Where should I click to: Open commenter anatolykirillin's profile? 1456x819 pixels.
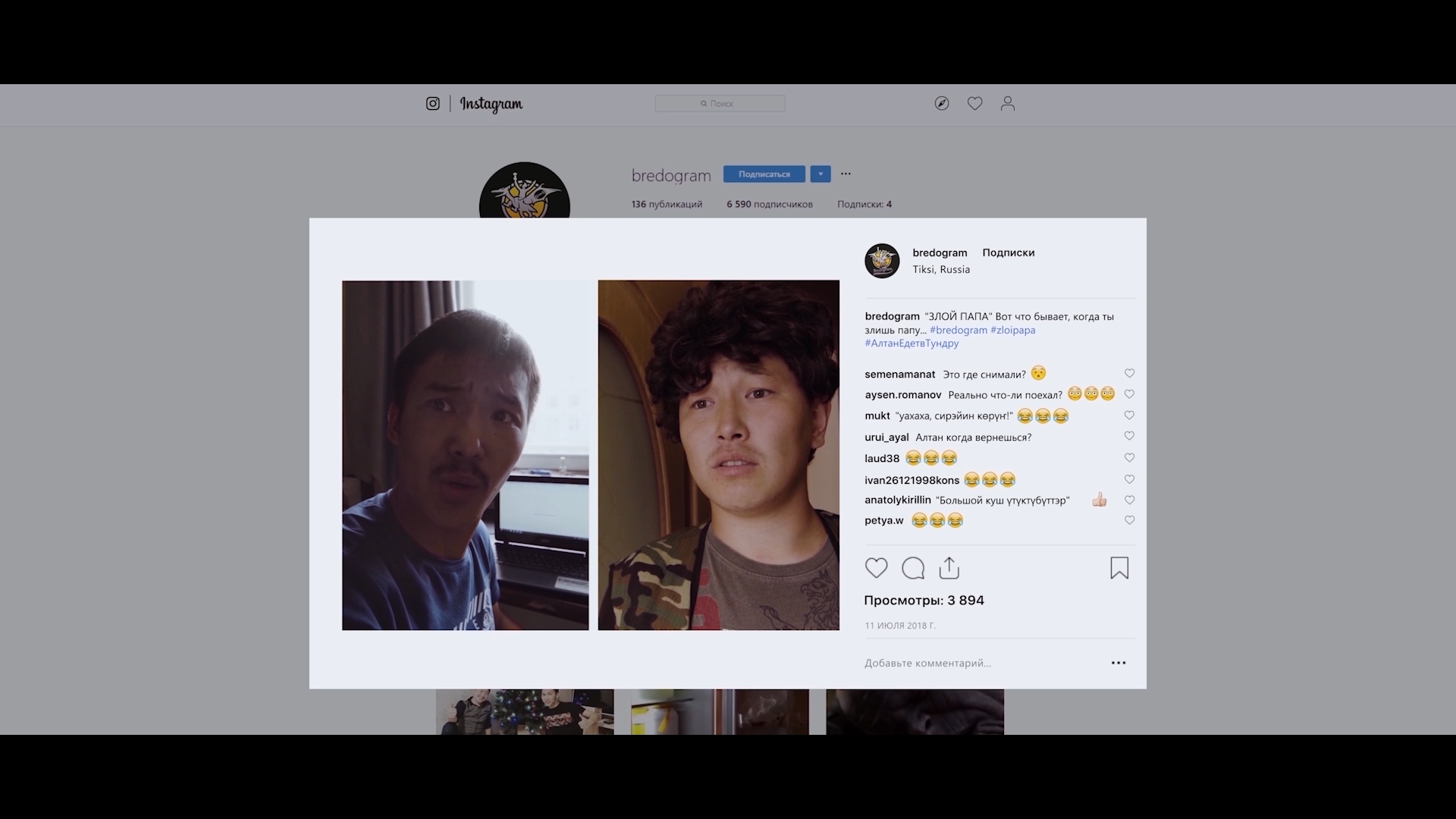pyautogui.click(x=898, y=500)
